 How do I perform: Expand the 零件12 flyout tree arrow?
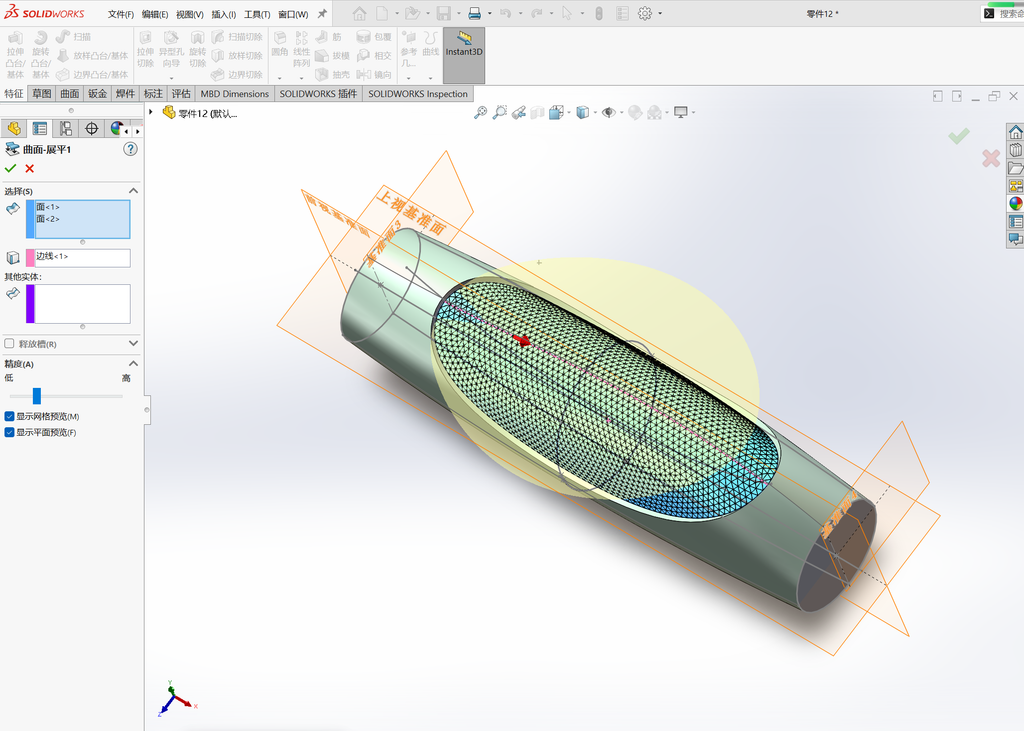coord(151,112)
